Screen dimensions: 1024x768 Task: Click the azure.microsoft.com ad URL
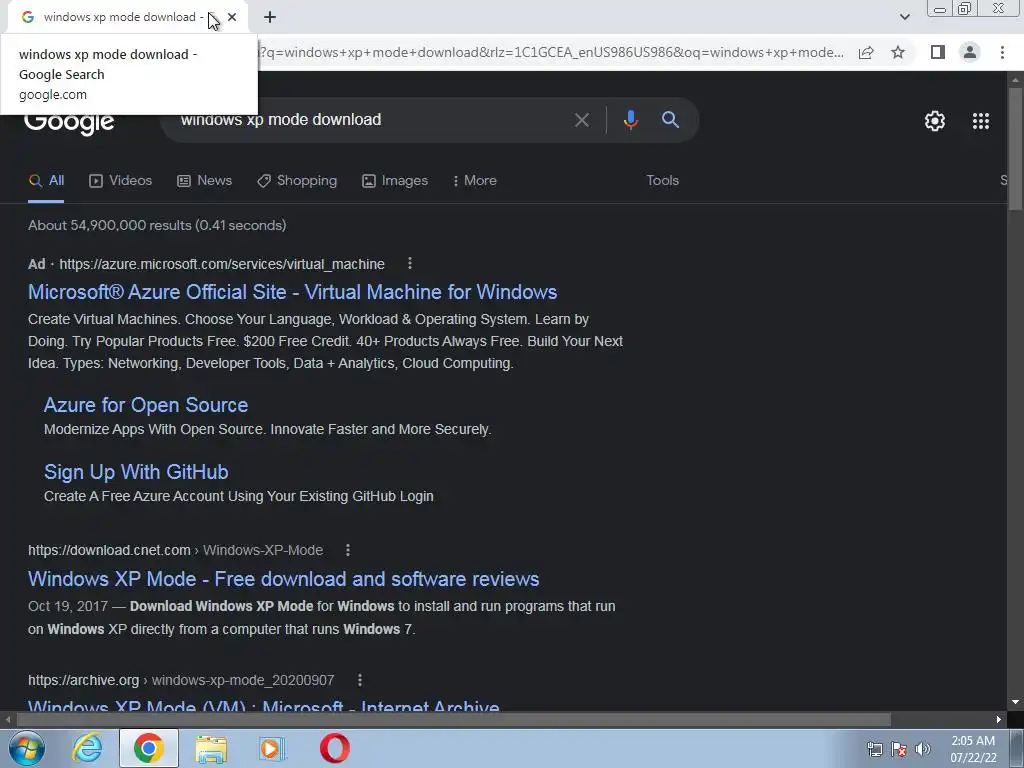pos(222,264)
